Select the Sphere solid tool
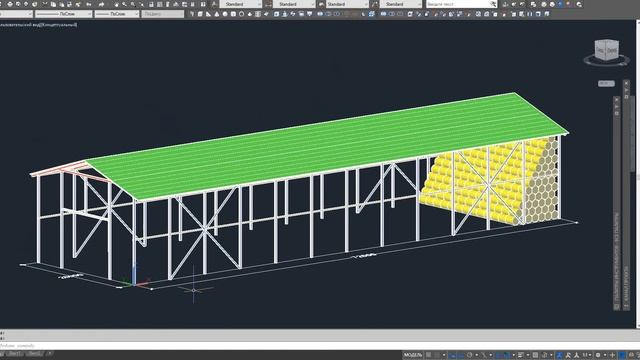This screenshot has height=360, width=640. (x=225, y=14)
